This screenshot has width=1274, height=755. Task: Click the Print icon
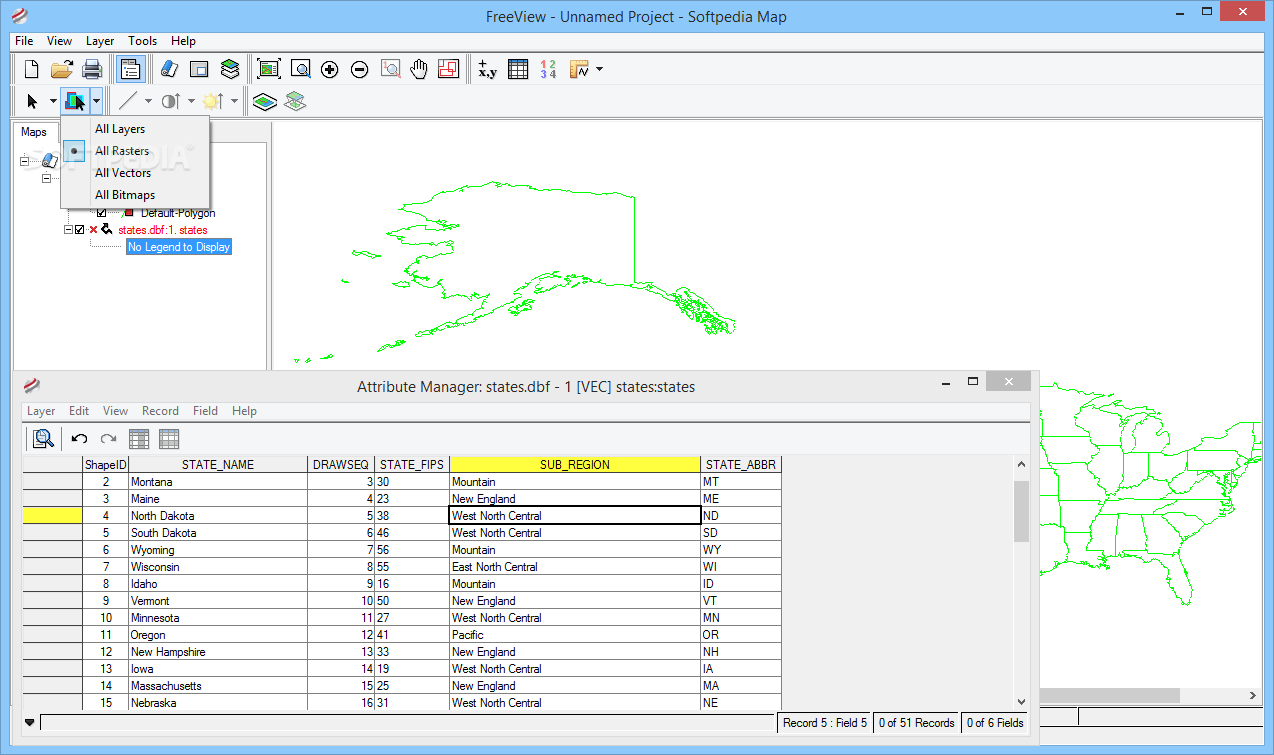pyautogui.click(x=92, y=69)
